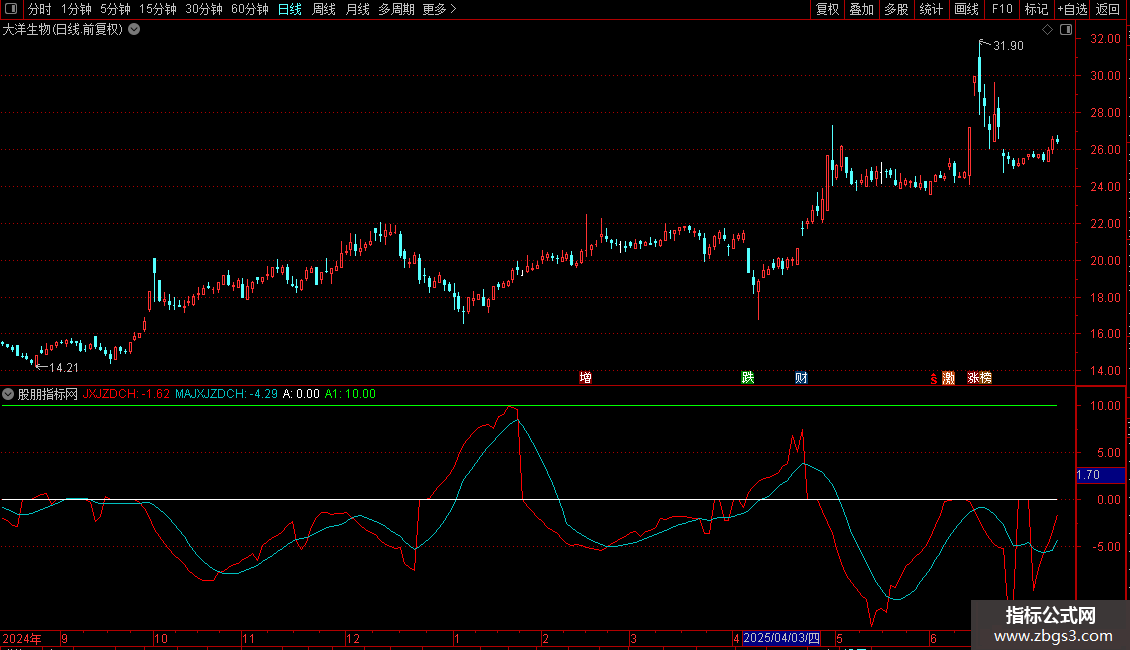Click the 复权 button
Viewport: 1130px width, 650px height.
tap(827, 9)
